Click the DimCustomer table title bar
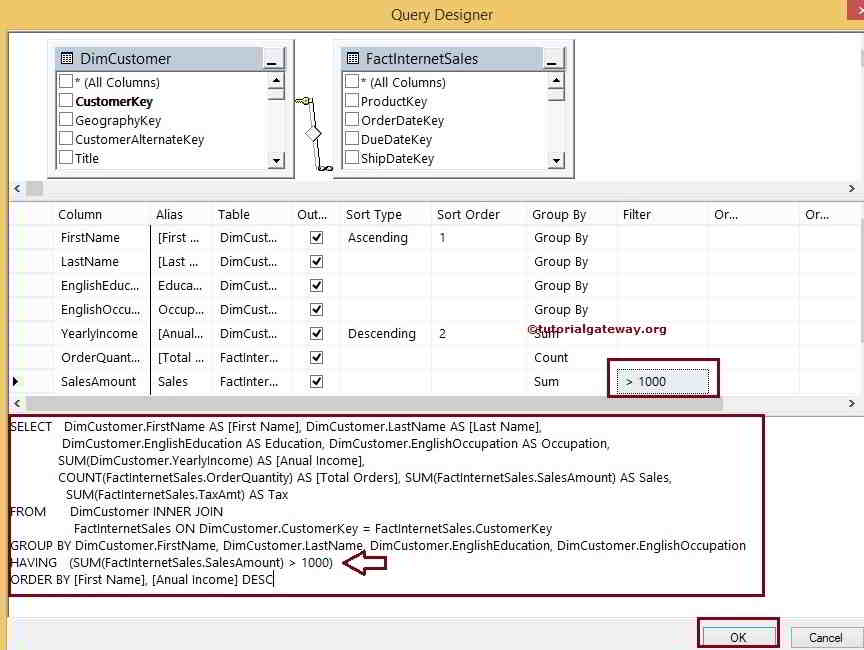The height and width of the screenshot is (650, 864). (x=159, y=58)
